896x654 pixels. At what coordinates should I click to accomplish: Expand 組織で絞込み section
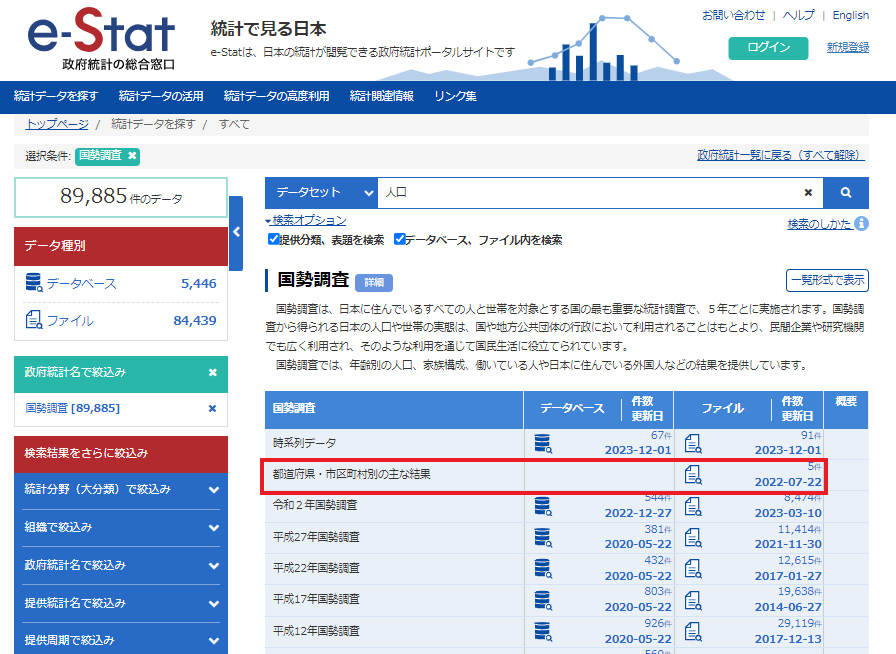coord(121,528)
